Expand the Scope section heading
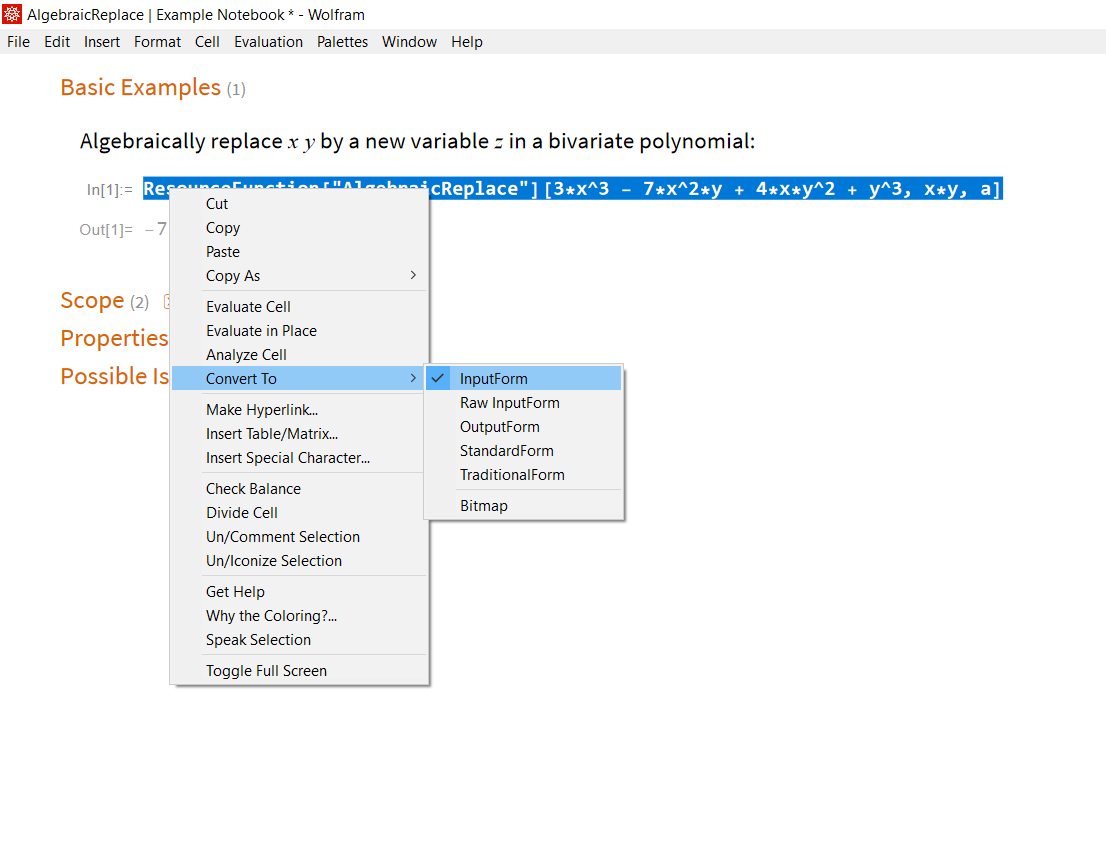The image size is (1106, 862). [x=92, y=301]
